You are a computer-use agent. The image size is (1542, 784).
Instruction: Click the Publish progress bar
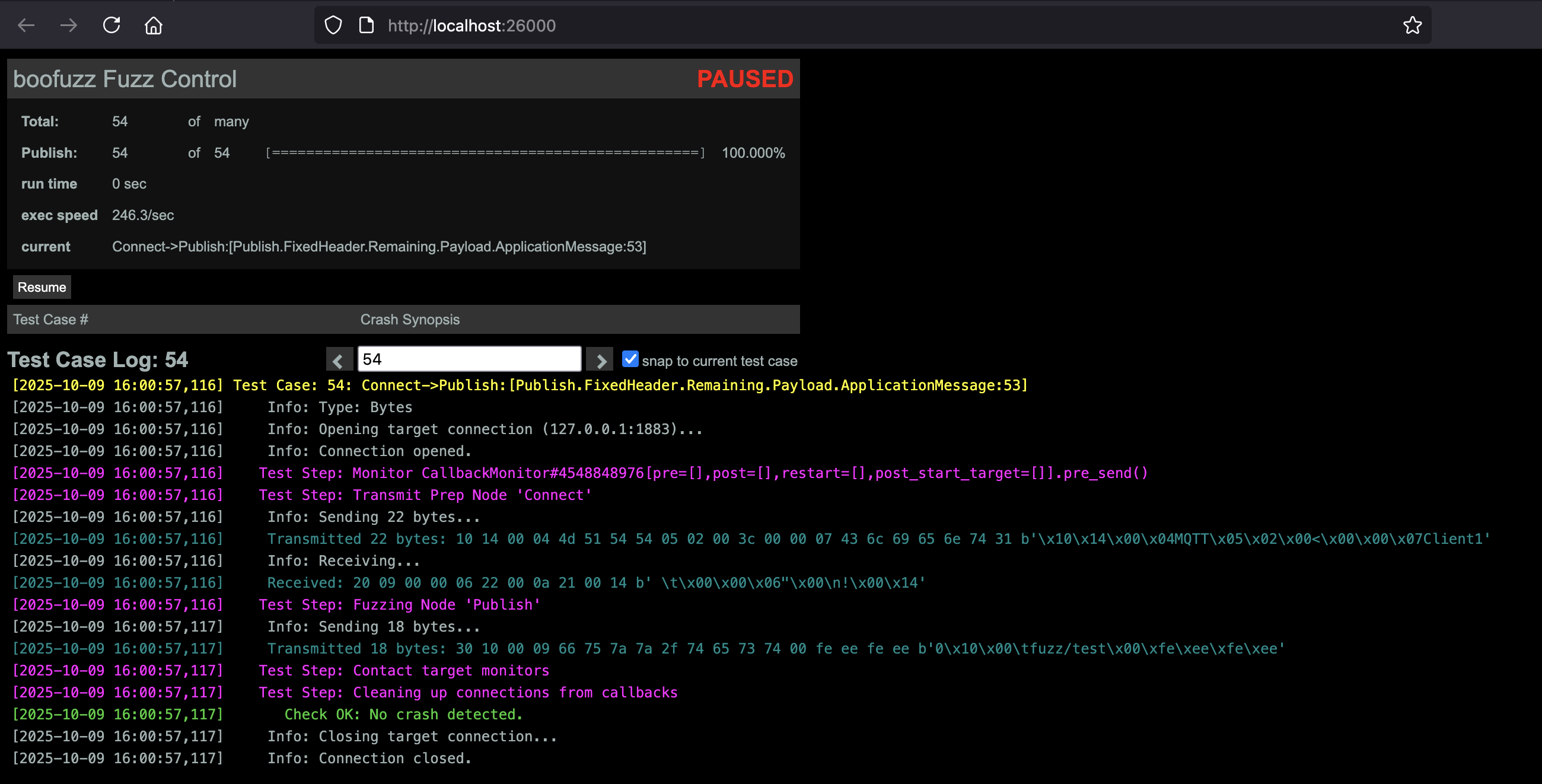click(485, 153)
